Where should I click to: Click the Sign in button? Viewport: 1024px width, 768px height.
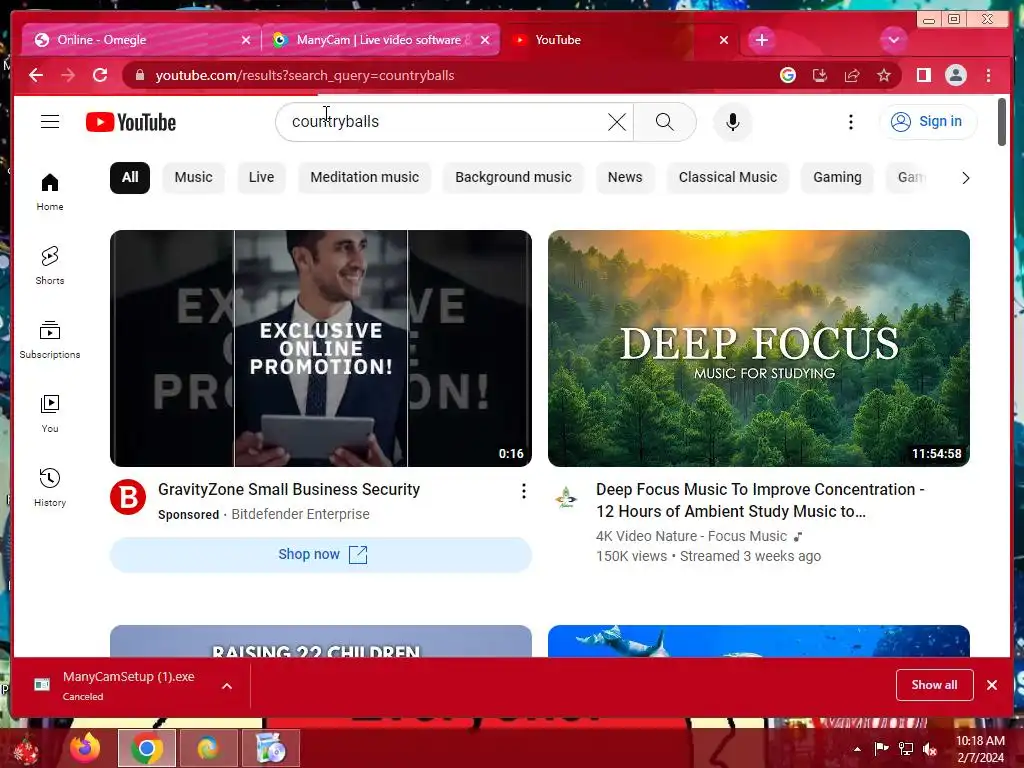pos(928,121)
